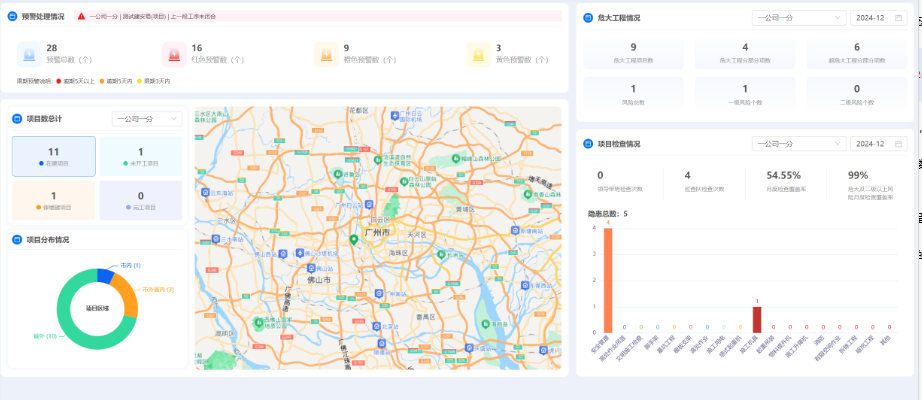922x400 pixels.
Task: Open the company dropdown in 危大工程情况 panel
Action: tap(797, 18)
